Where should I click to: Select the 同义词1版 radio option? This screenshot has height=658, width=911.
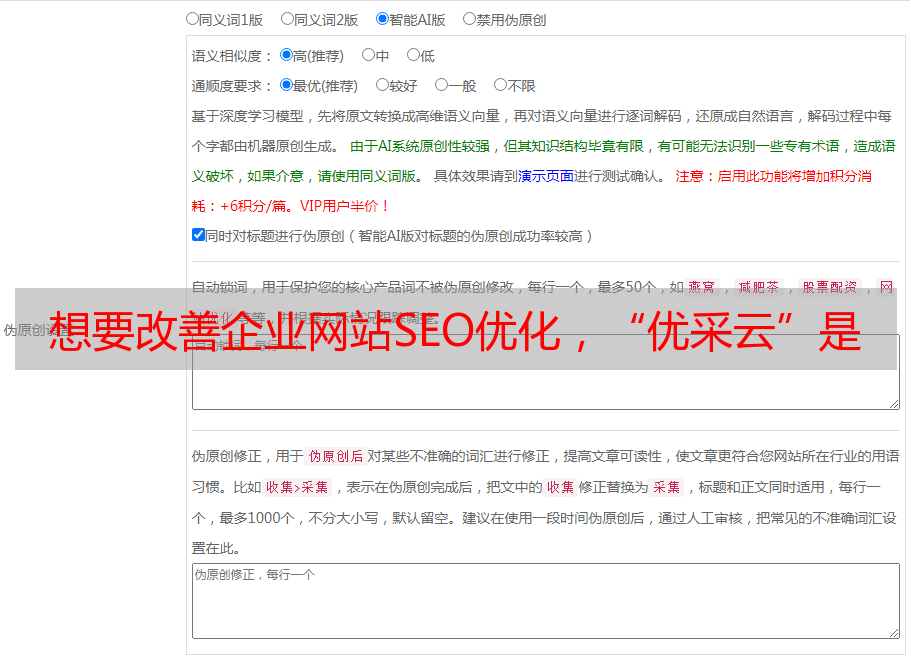click(192, 19)
